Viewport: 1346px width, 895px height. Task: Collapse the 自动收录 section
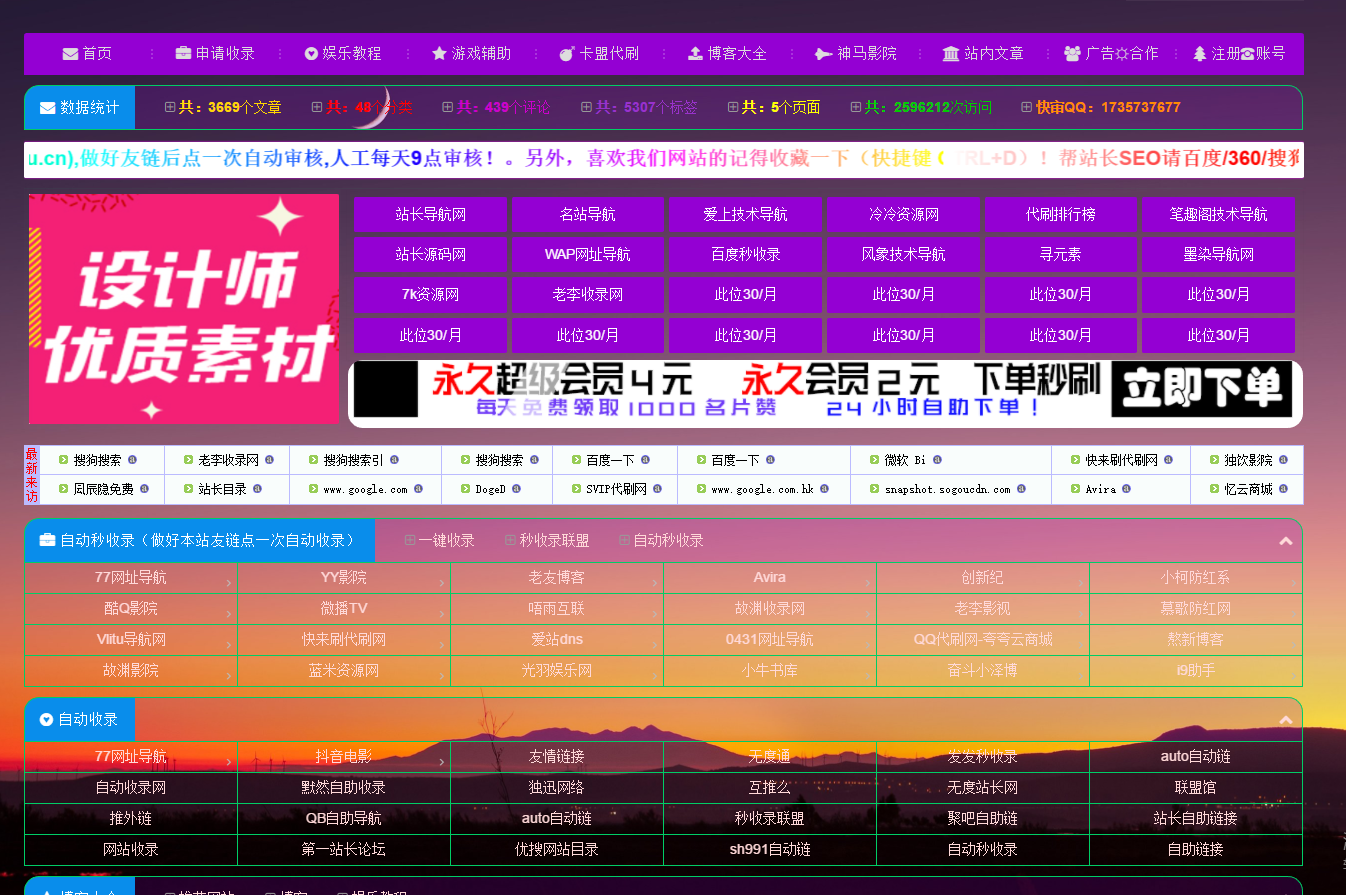[x=1286, y=719]
